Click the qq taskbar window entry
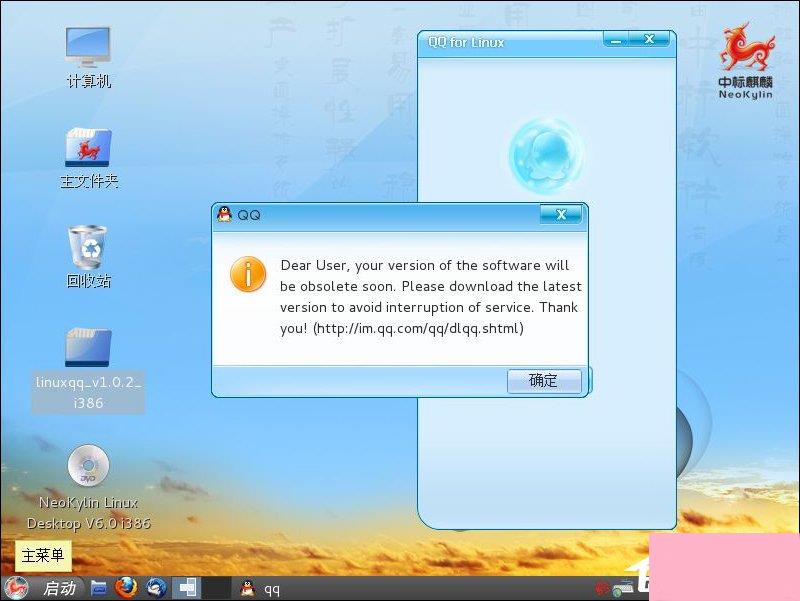800x601 pixels. [x=260, y=589]
